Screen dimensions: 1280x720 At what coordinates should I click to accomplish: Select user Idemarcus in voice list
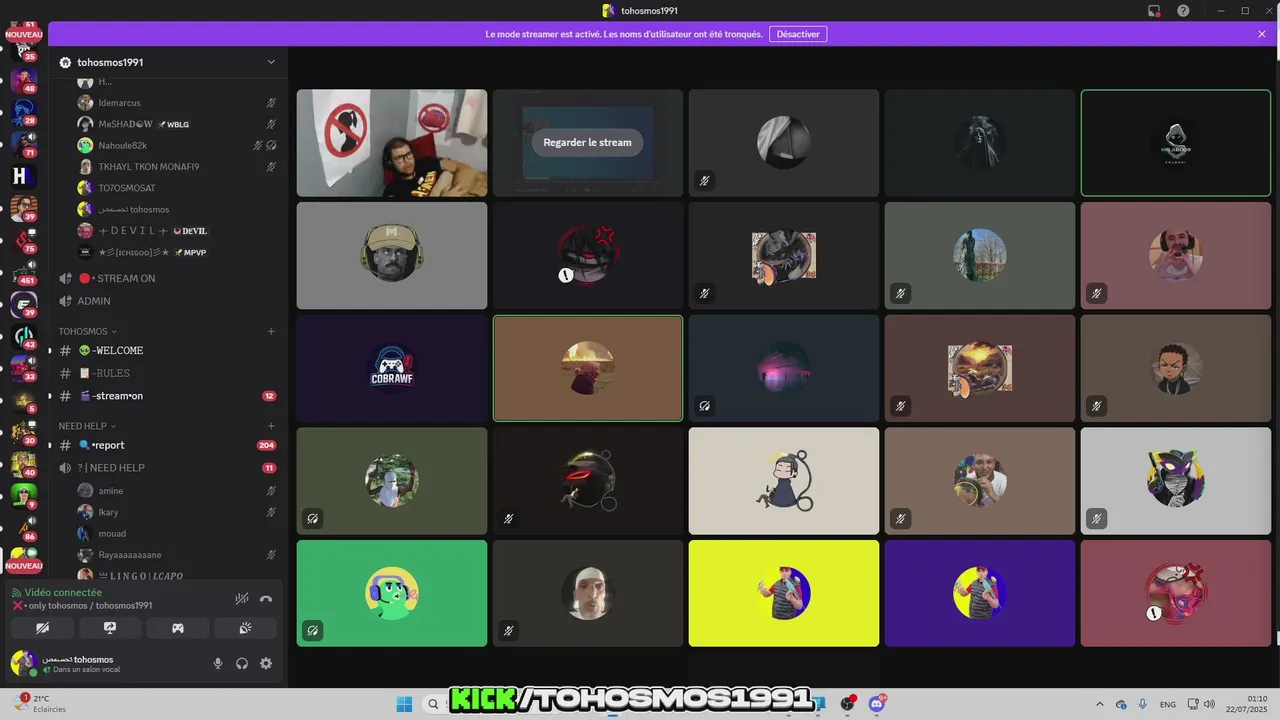tap(177, 103)
